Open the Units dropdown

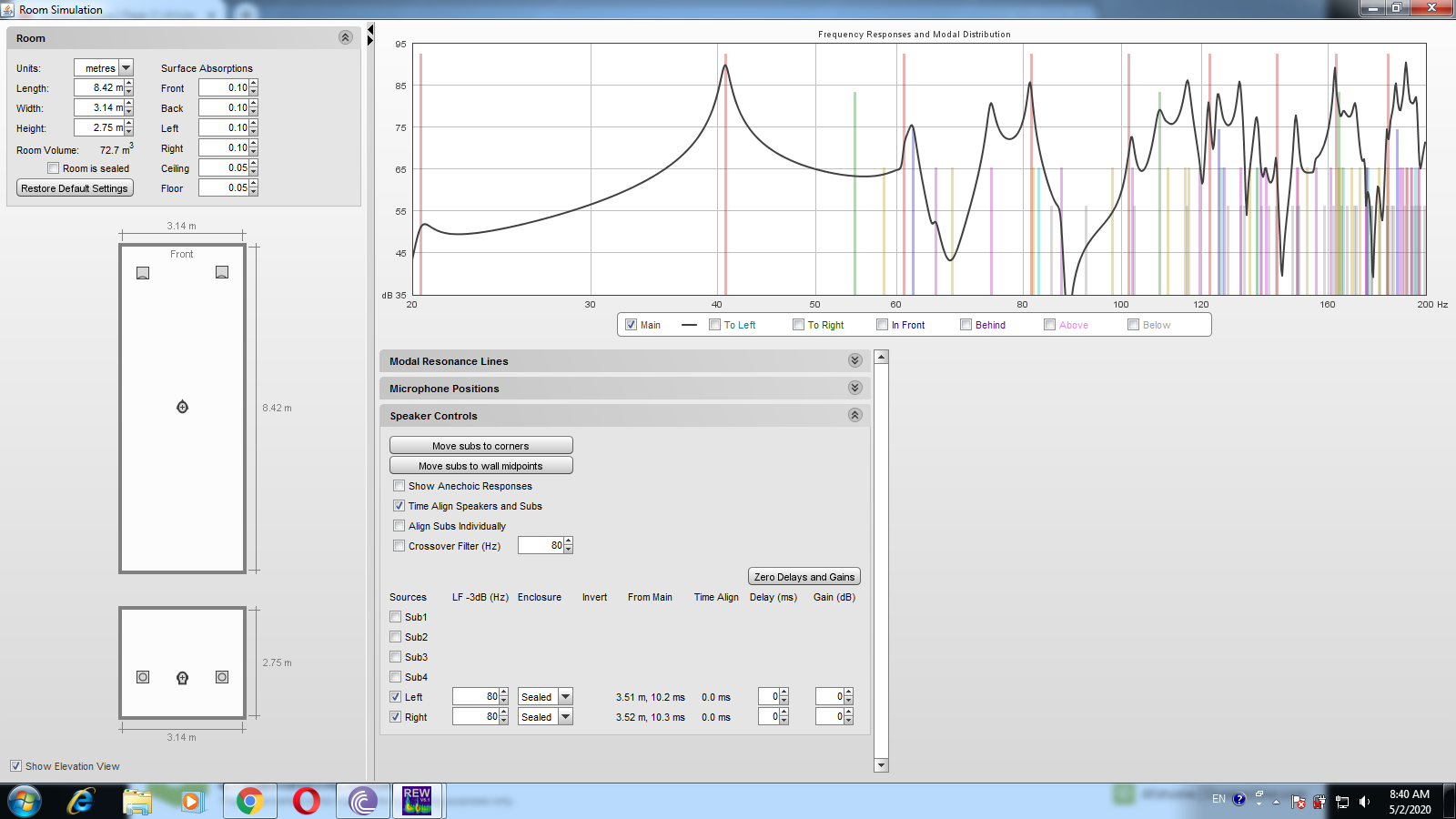pyautogui.click(x=126, y=68)
